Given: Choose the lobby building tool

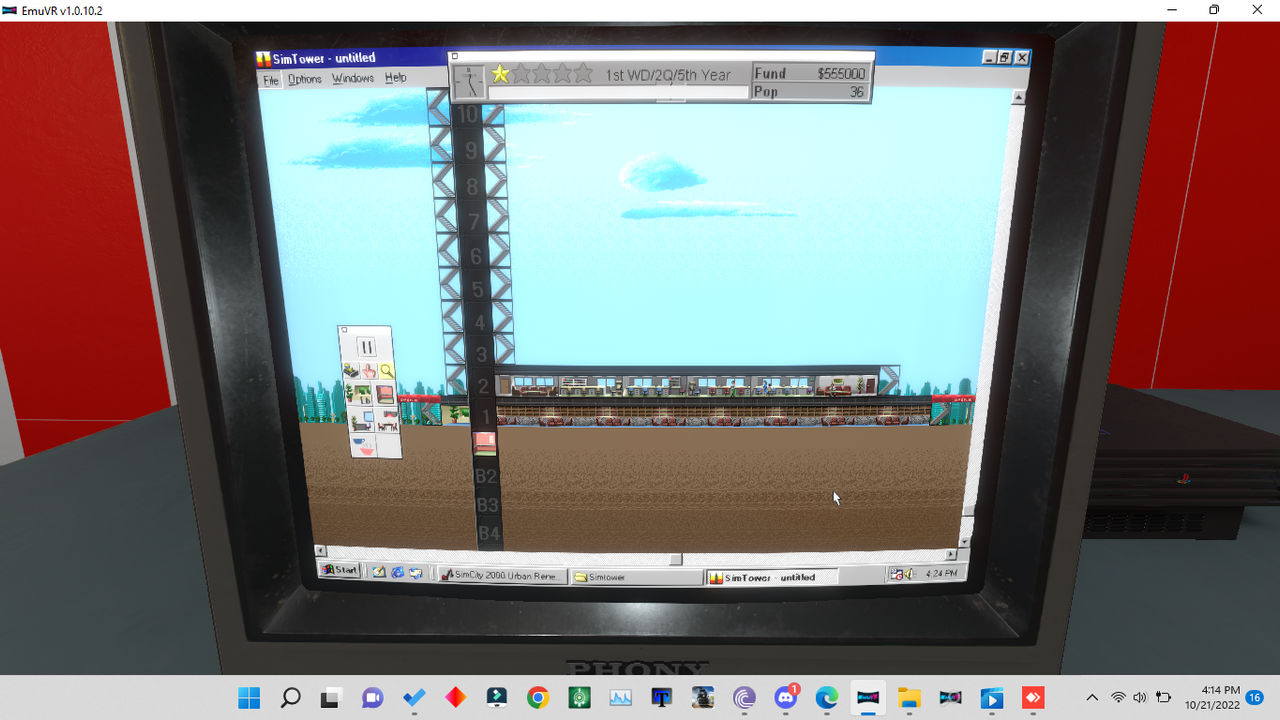Looking at the screenshot, I should (358, 393).
